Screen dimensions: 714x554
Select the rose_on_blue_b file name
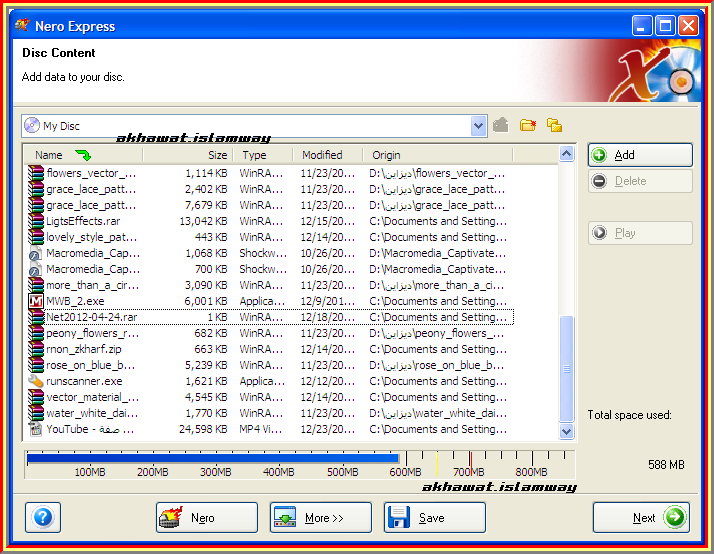[90, 365]
